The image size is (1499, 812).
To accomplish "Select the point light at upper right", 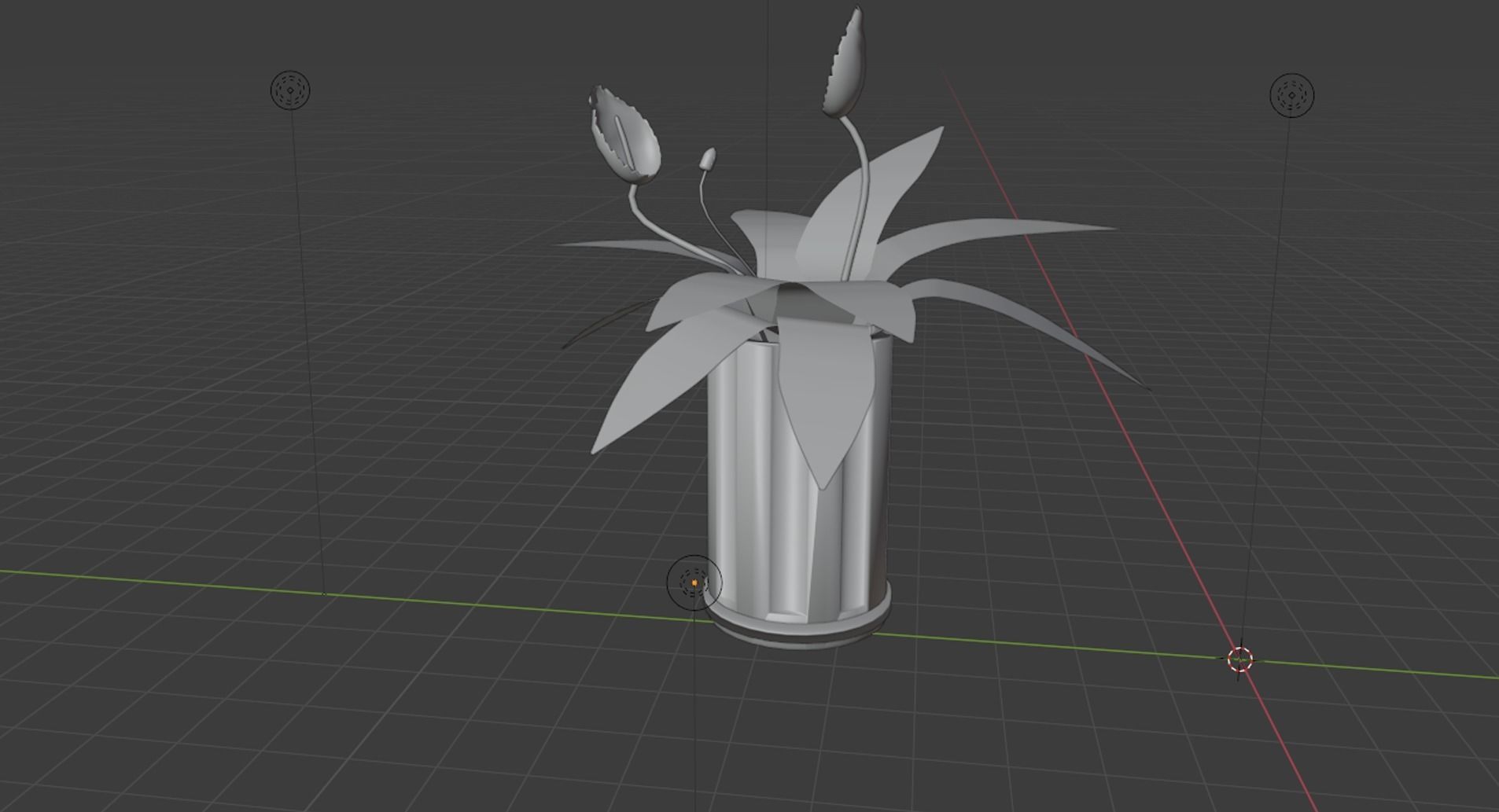I will pyautogui.click(x=1291, y=95).
